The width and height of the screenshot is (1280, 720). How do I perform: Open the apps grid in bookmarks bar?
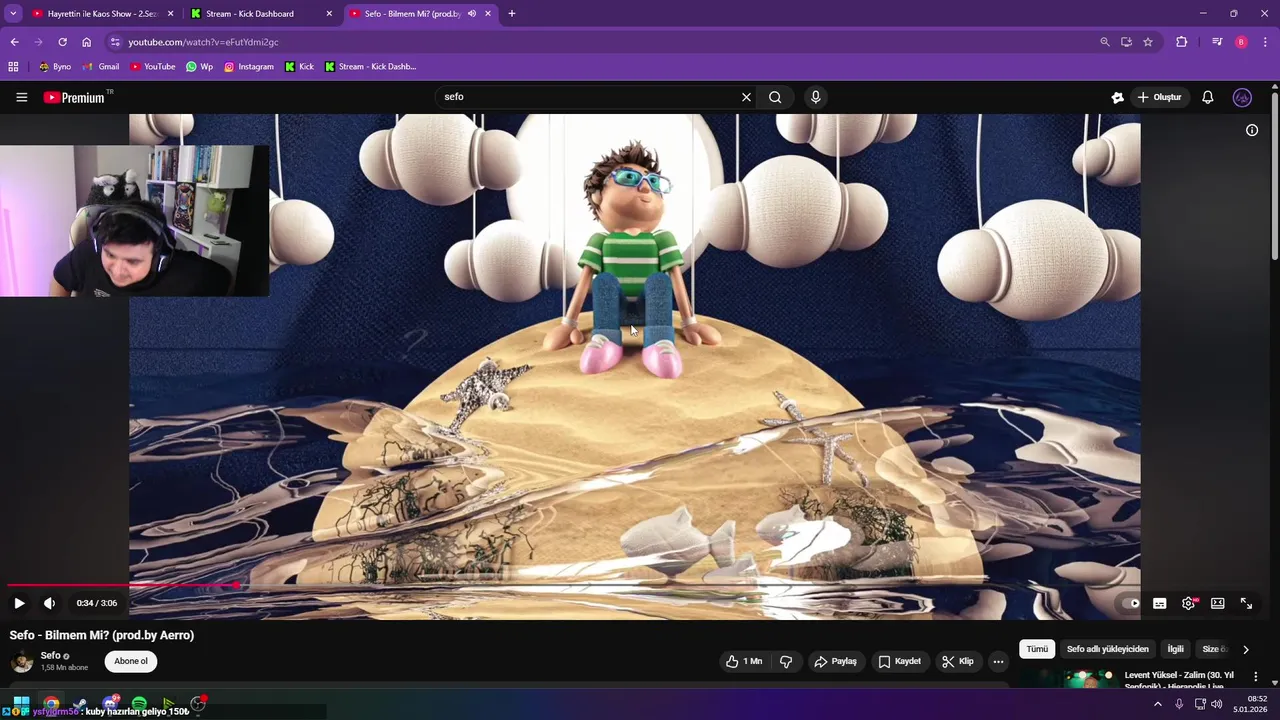pos(13,67)
